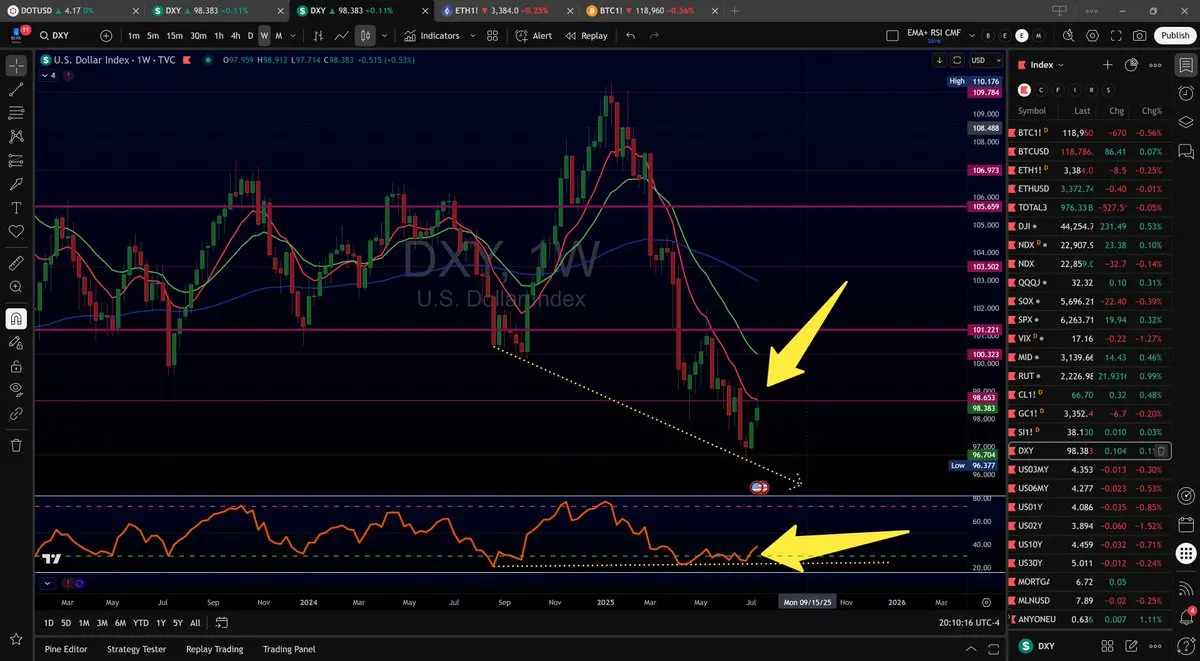The height and width of the screenshot is (661, 1200).
Task: Choose the 4h timeframe
Action: 235,35
